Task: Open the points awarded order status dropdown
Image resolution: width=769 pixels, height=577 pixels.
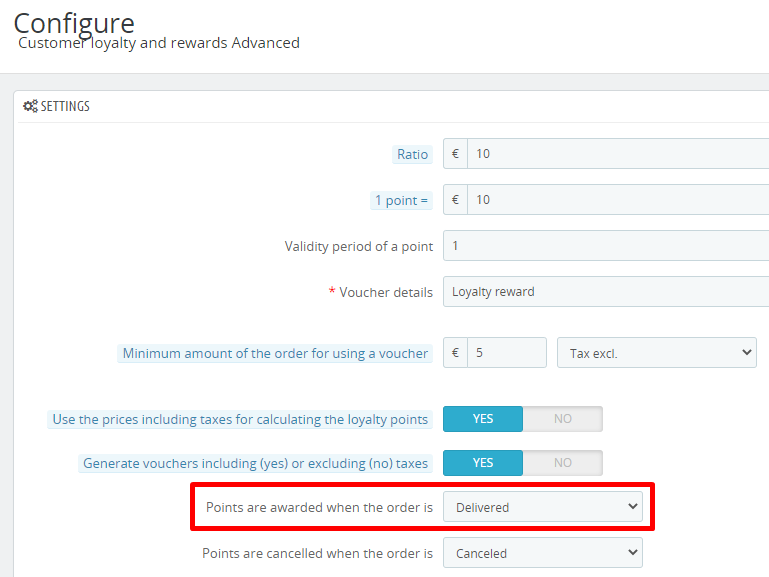Action: 542,507
